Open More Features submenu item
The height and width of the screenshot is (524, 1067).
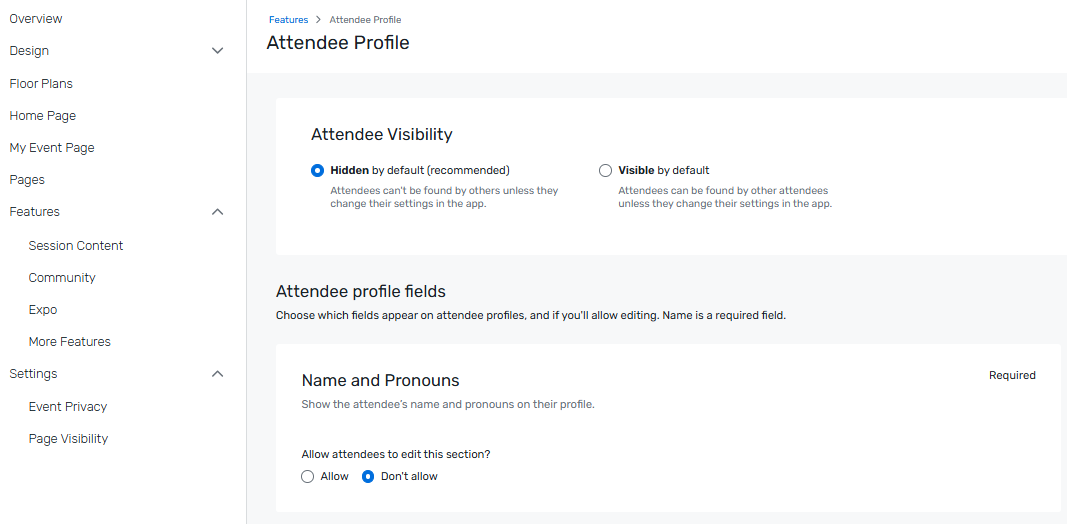pos(70,342)
